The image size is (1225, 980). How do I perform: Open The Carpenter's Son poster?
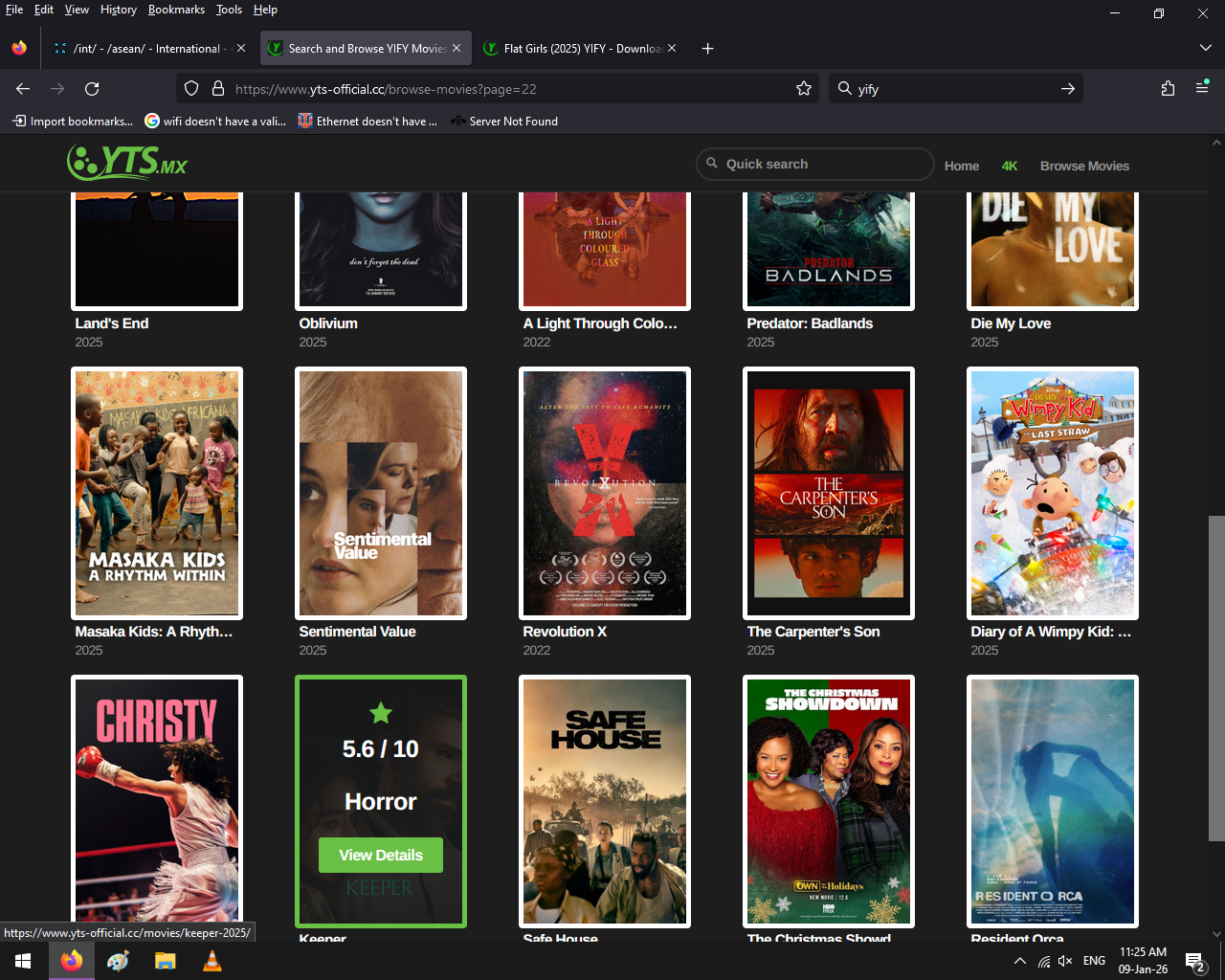pyautogui.click(x=829, y=493)
